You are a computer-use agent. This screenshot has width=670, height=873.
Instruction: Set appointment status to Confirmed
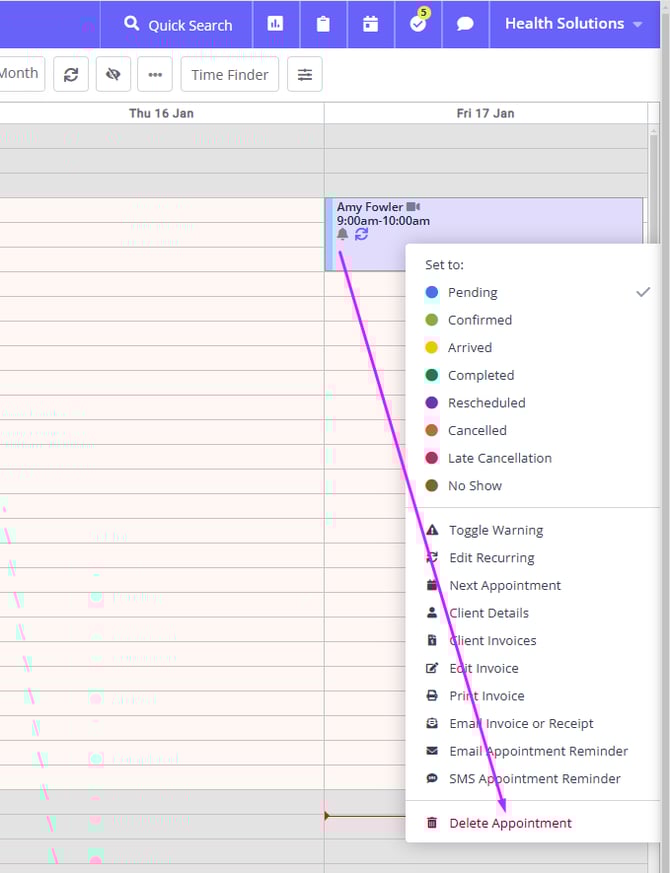pos(479,320)
